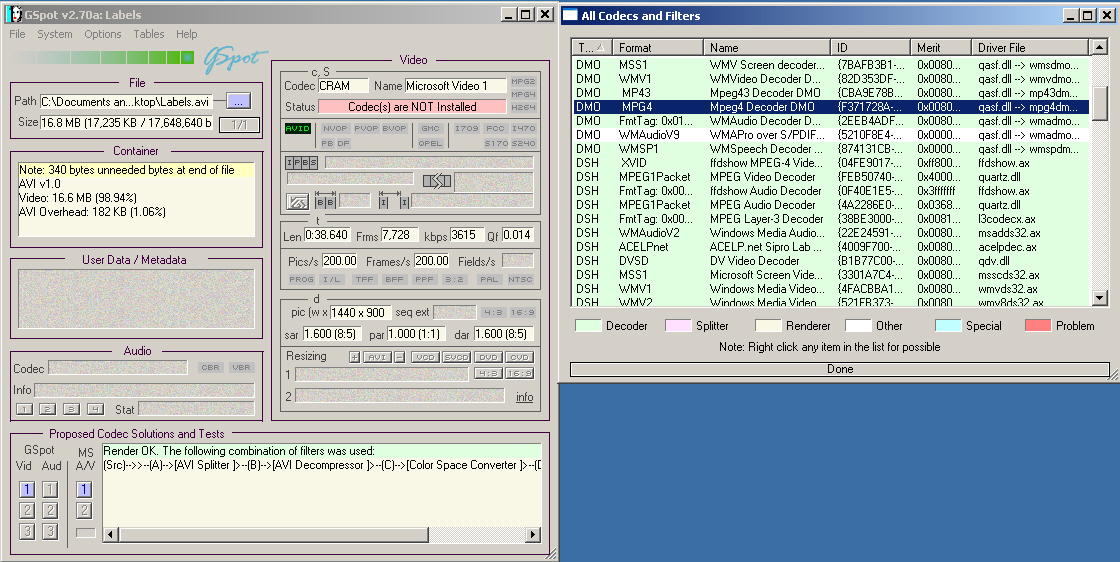Click the MPG4 codec indicator
Screen dimensions: 1120x562
point(523,94)
